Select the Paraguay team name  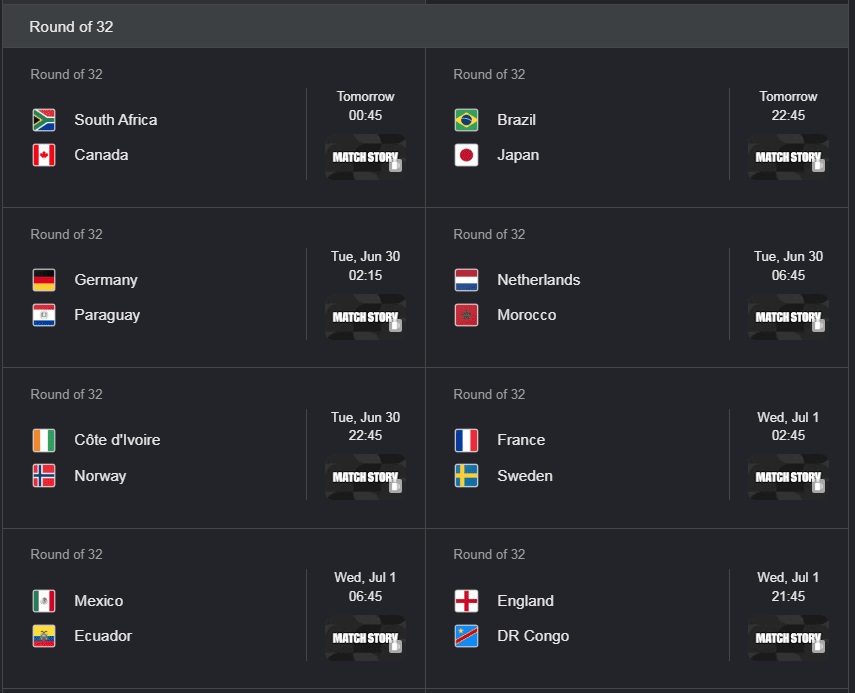(107, 315)
